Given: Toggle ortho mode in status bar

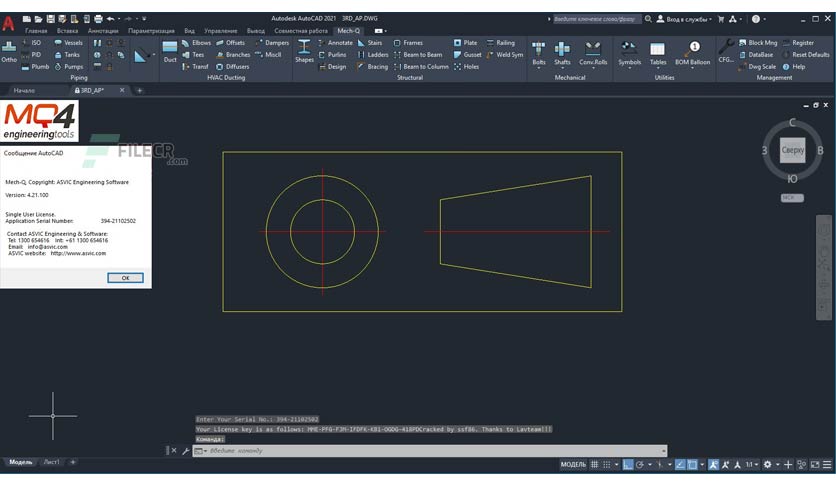Looking at the screenshot, I should click(628, 465).
